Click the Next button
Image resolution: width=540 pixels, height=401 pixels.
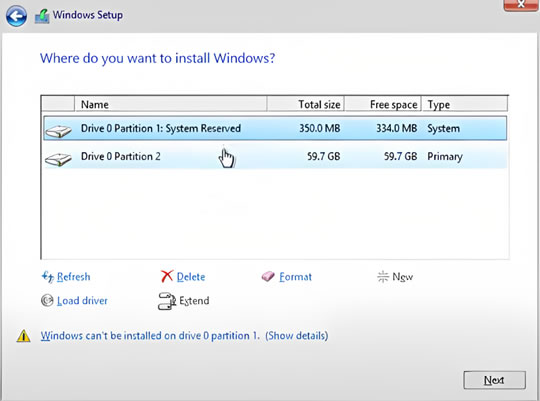click(495, 380)
